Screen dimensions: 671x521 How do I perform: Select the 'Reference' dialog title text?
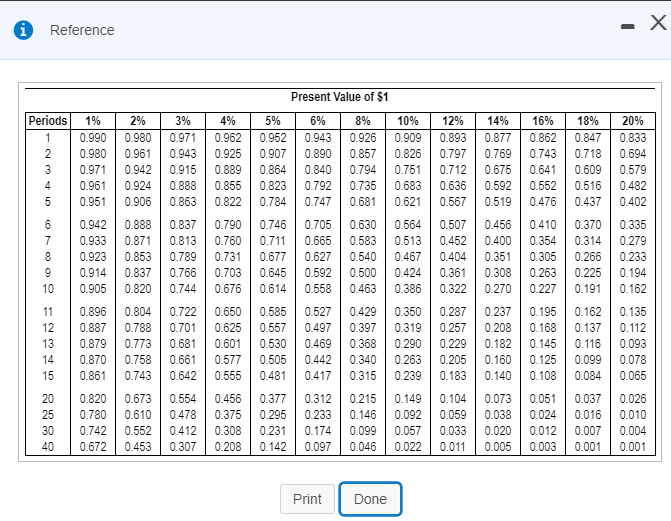pos(82,30)
